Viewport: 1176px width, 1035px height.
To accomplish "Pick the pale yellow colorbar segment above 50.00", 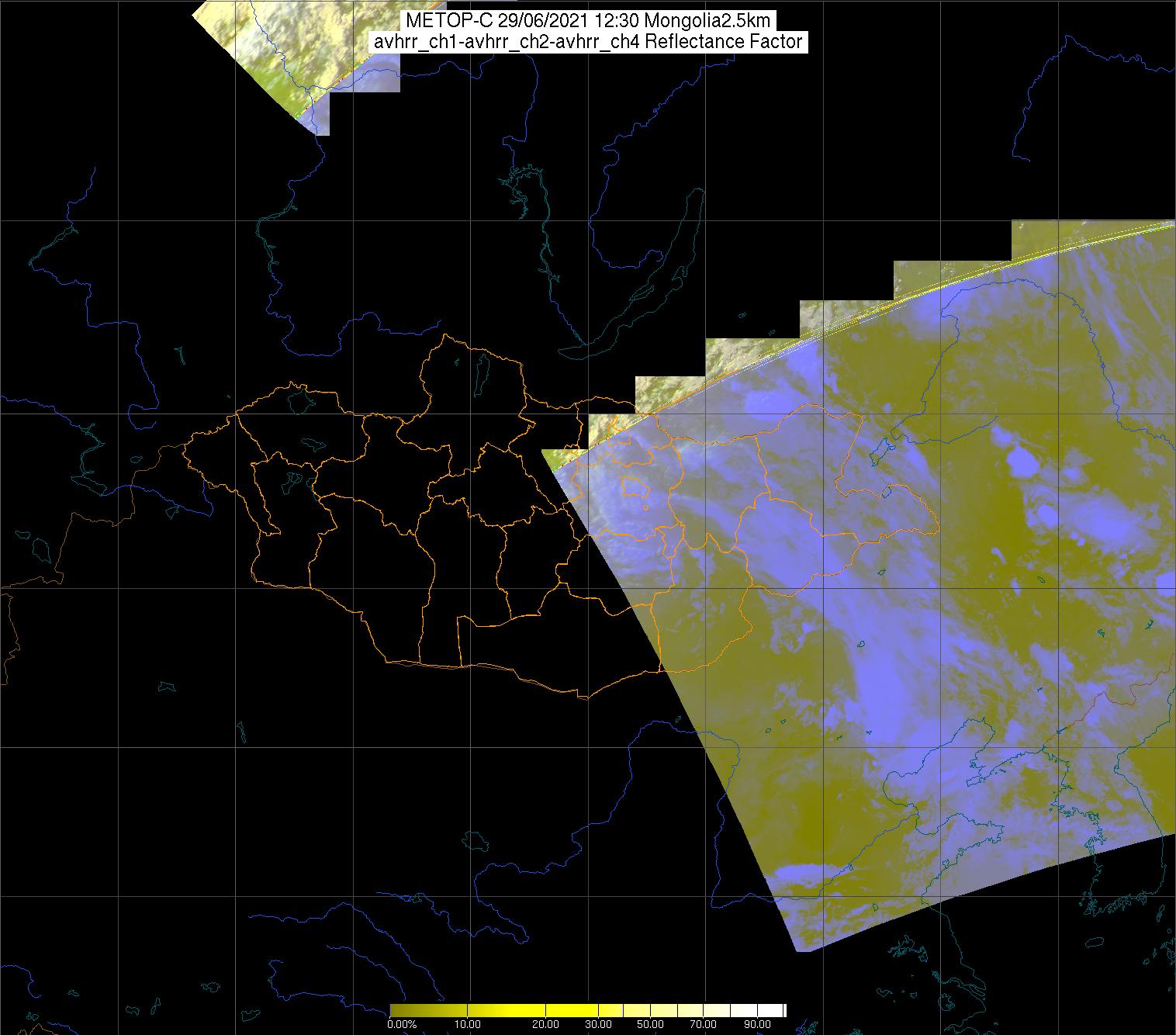I will 652,1010.
